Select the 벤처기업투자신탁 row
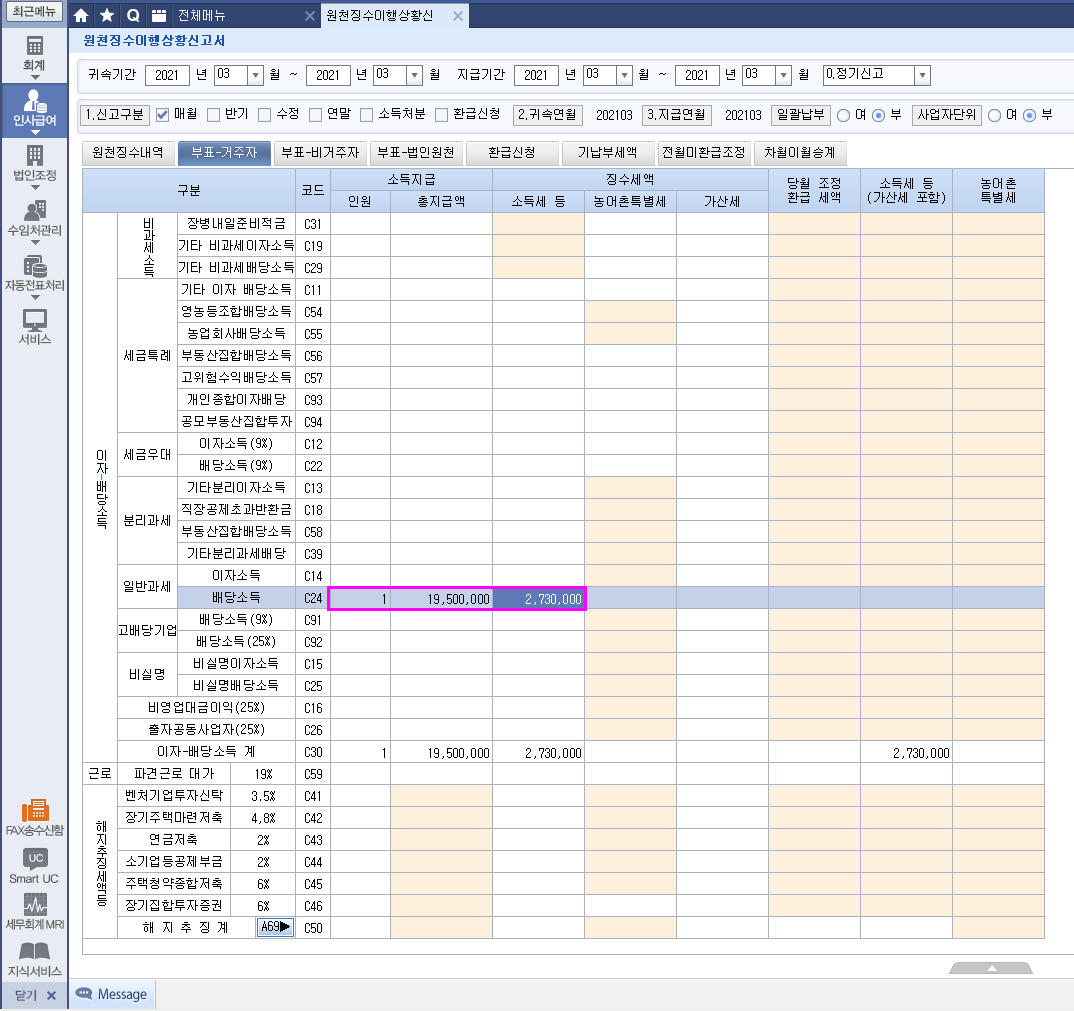This screenshot has height=1011, width=1074. (174, 795)
